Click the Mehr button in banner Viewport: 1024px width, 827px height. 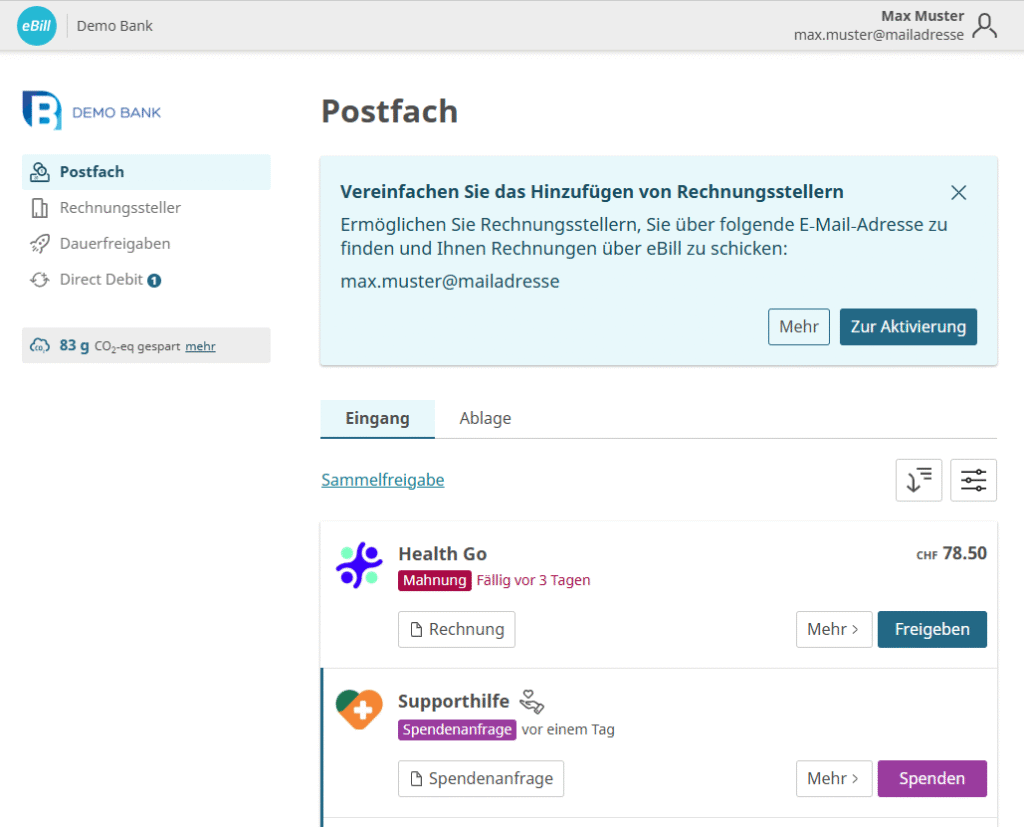[799, 327]
